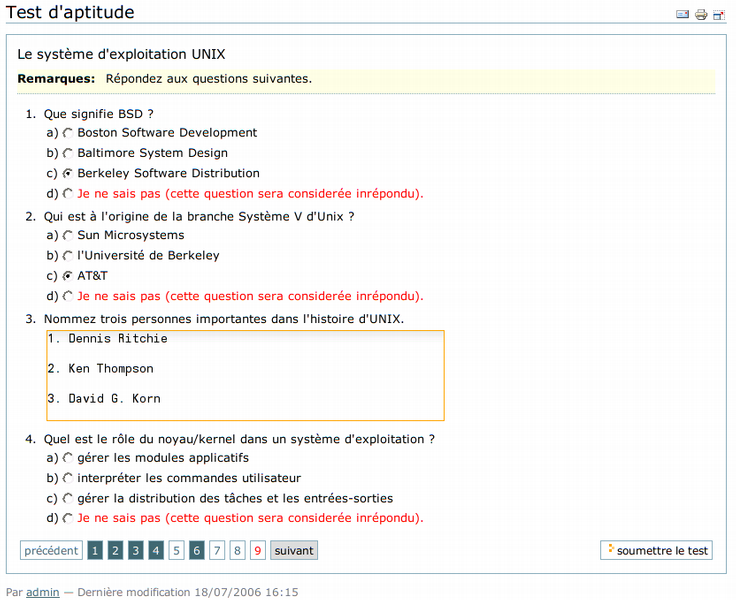Go to next page with 'suivant'
The image size is (736, 600).
(x=294, y=550)
